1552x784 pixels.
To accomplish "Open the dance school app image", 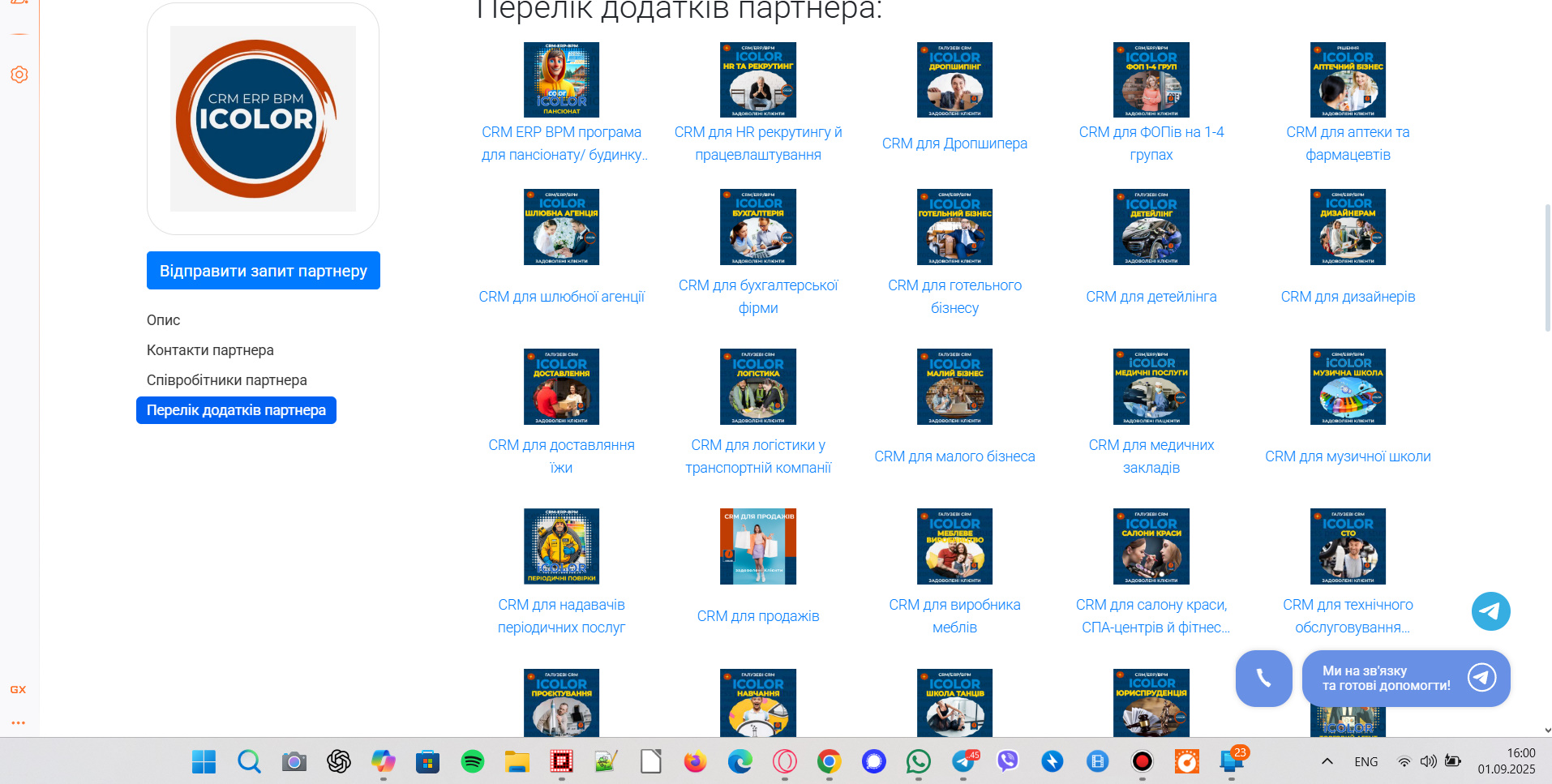I will [954, 702].
